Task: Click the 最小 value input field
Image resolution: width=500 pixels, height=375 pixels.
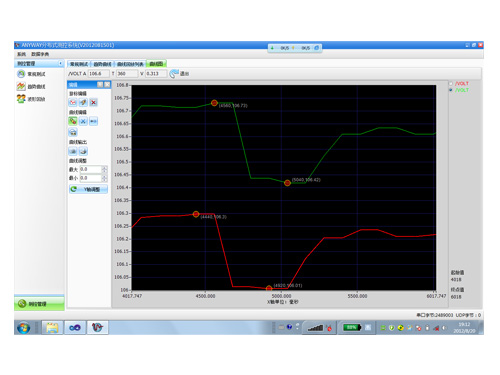Action: 90,178
